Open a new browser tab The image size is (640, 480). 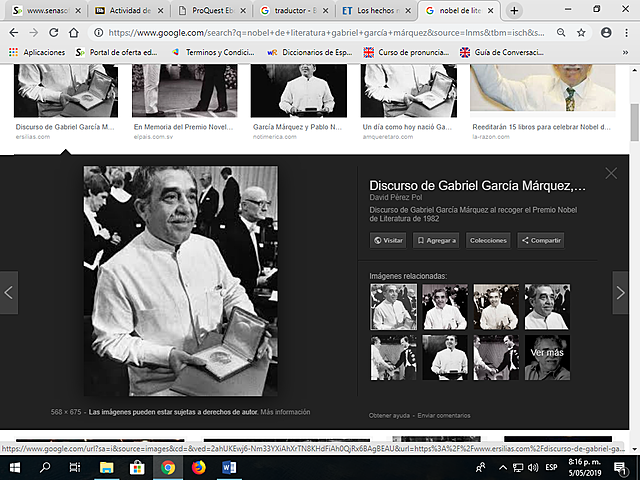(514, 11)
